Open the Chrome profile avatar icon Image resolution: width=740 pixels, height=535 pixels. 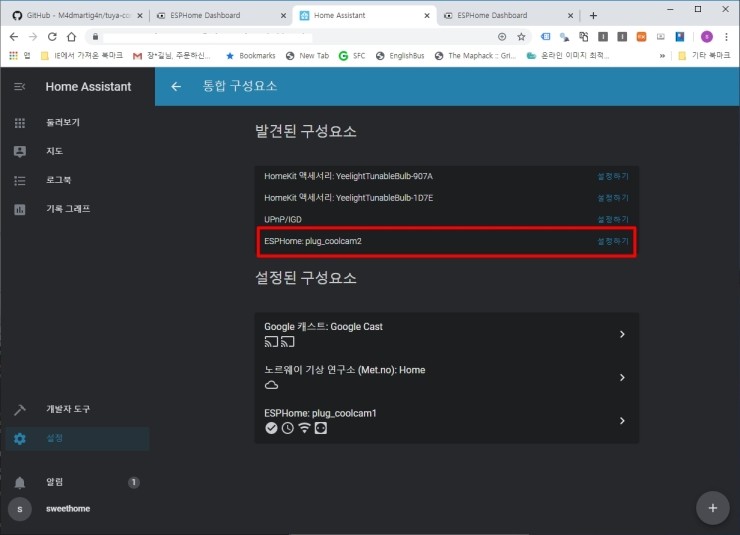(706, 36)
